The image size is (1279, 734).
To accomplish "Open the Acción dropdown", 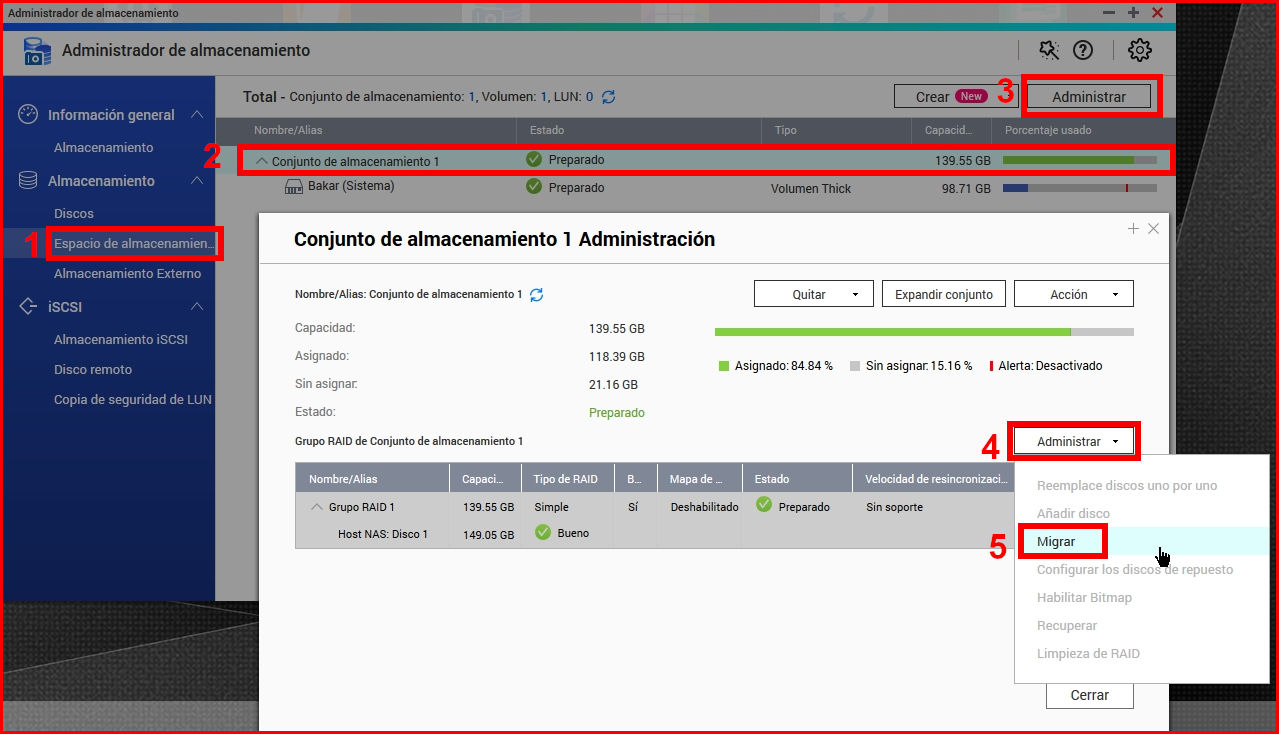I will 1073,294.
